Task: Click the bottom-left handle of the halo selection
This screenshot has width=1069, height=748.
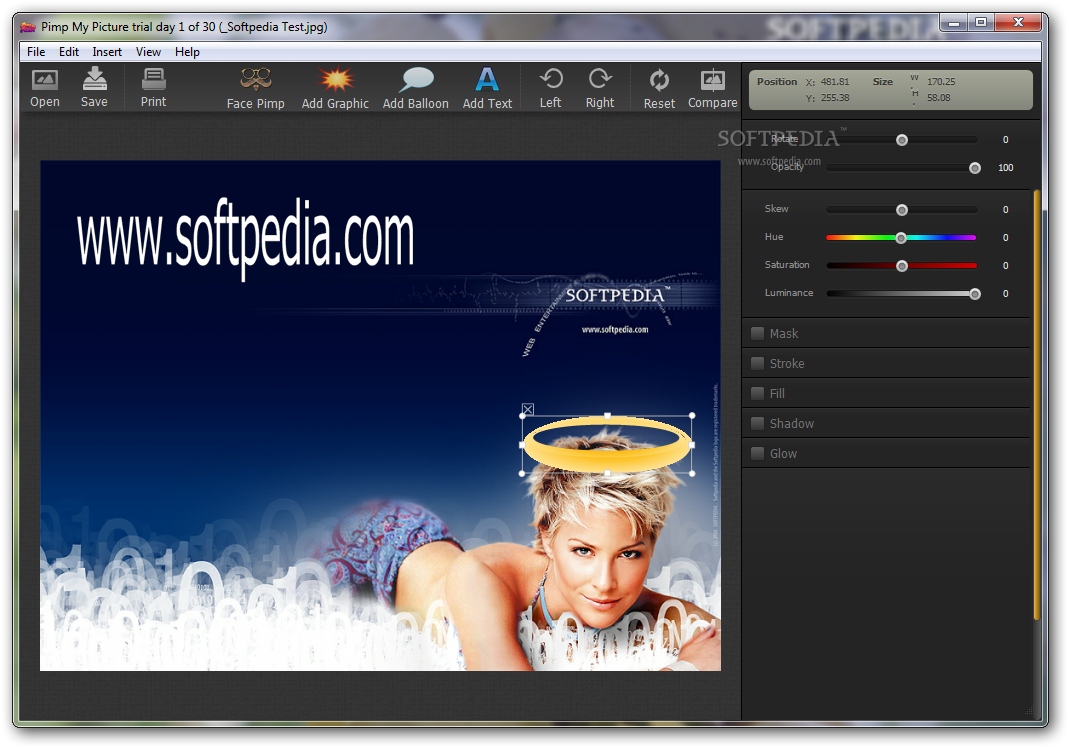Action: (523, 473)
